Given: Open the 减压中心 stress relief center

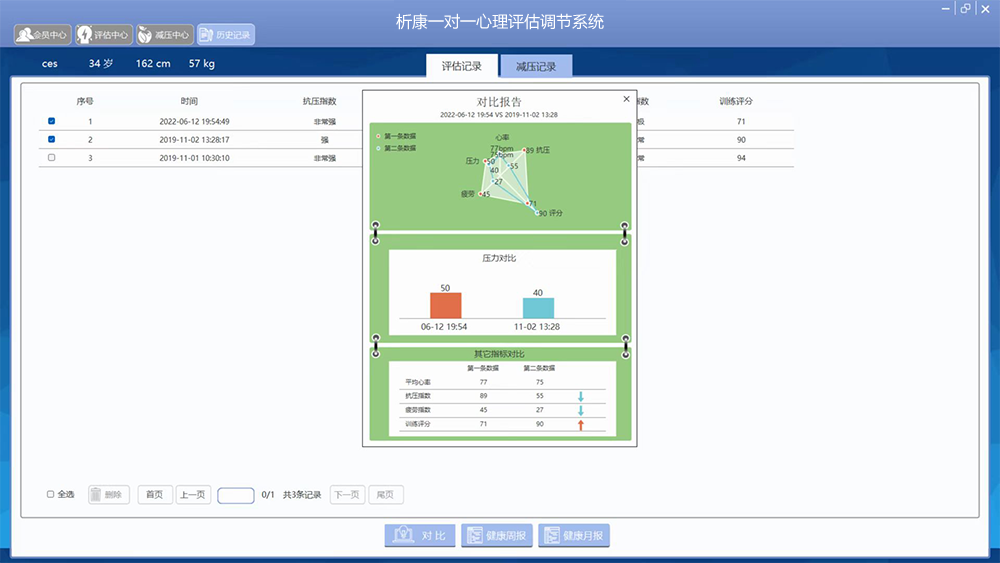Looking at the screenshot, I should [164, 35].
